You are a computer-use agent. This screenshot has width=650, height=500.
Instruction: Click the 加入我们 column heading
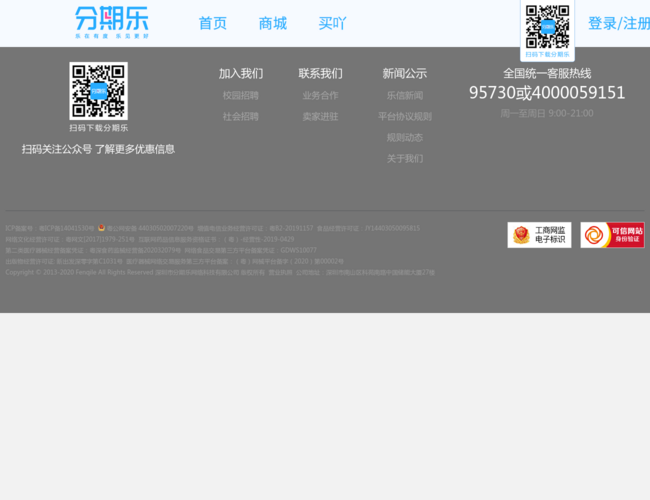click(241, 73)
